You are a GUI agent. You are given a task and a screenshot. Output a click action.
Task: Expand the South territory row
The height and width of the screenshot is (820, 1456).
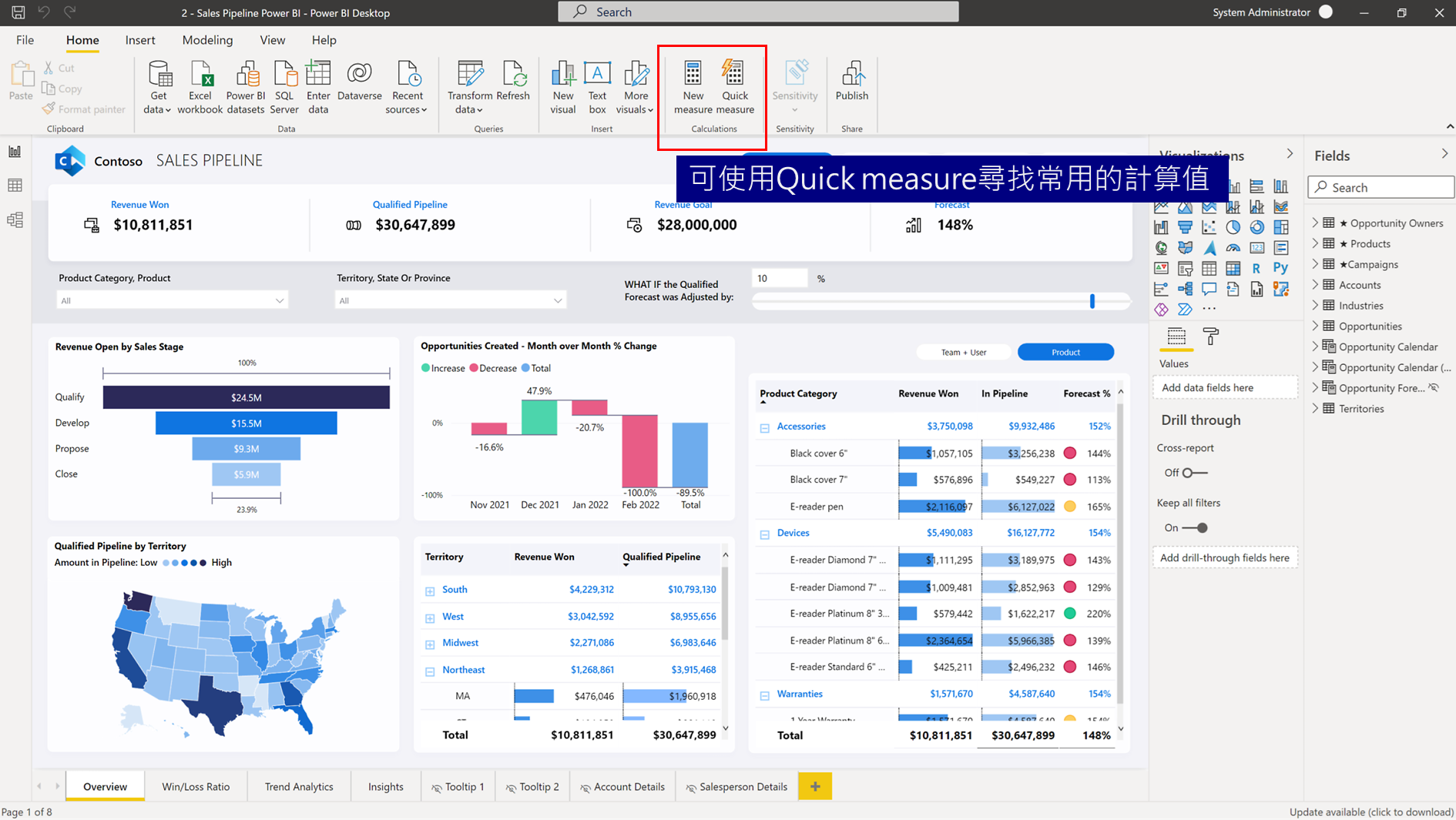430,591
